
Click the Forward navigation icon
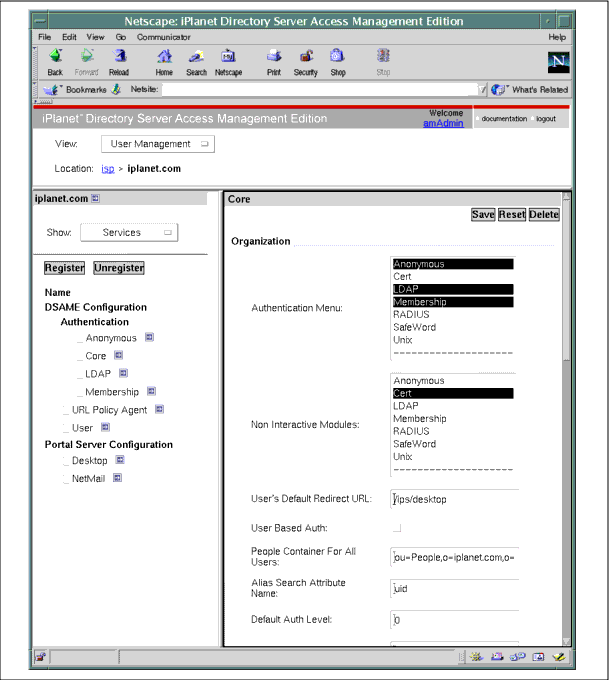87,56
